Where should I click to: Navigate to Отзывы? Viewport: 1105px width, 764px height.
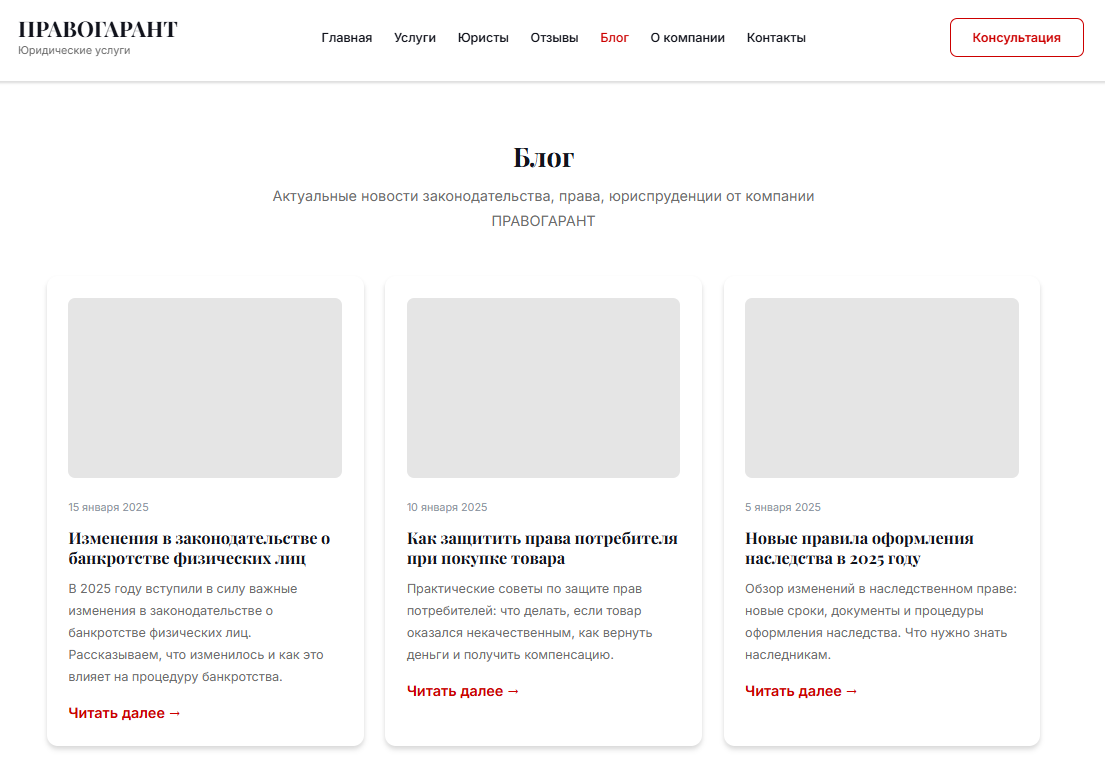click(x=555, y=37)
